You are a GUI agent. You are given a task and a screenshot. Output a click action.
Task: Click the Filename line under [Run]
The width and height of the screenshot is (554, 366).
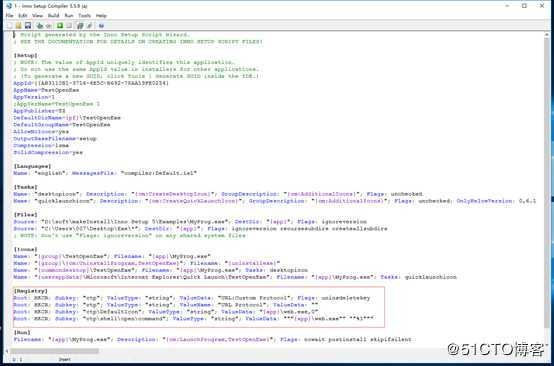point(213,339)
